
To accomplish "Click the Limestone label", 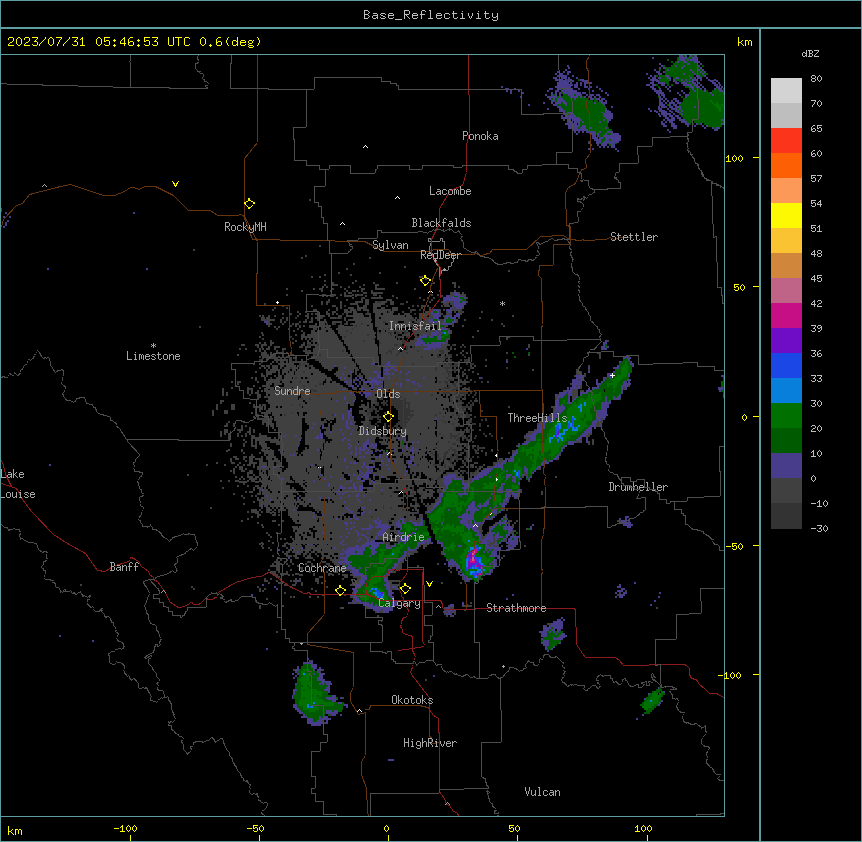I will (153, 356).
